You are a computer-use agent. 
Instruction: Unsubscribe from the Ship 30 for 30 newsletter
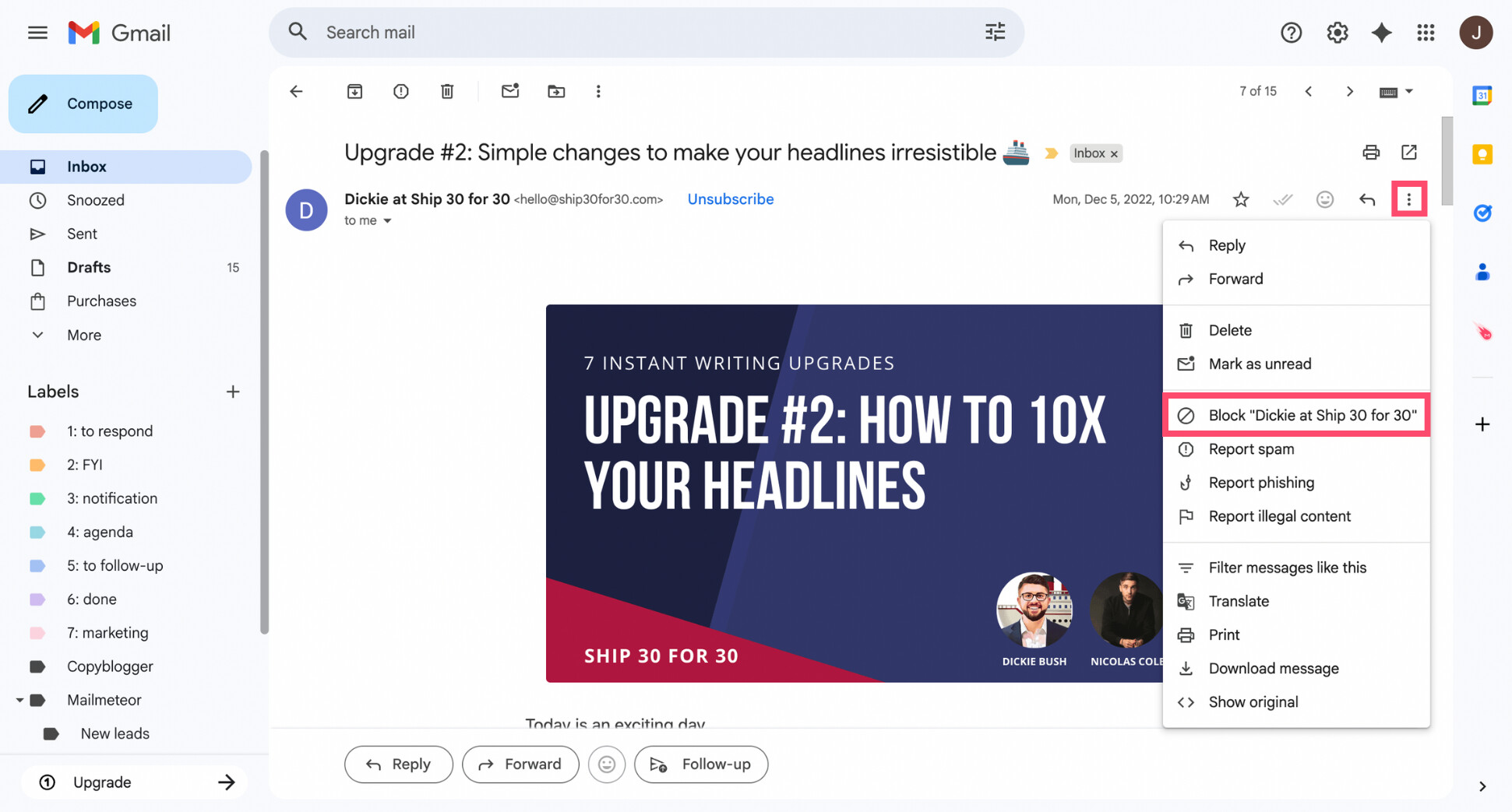[x=730, y=199]
